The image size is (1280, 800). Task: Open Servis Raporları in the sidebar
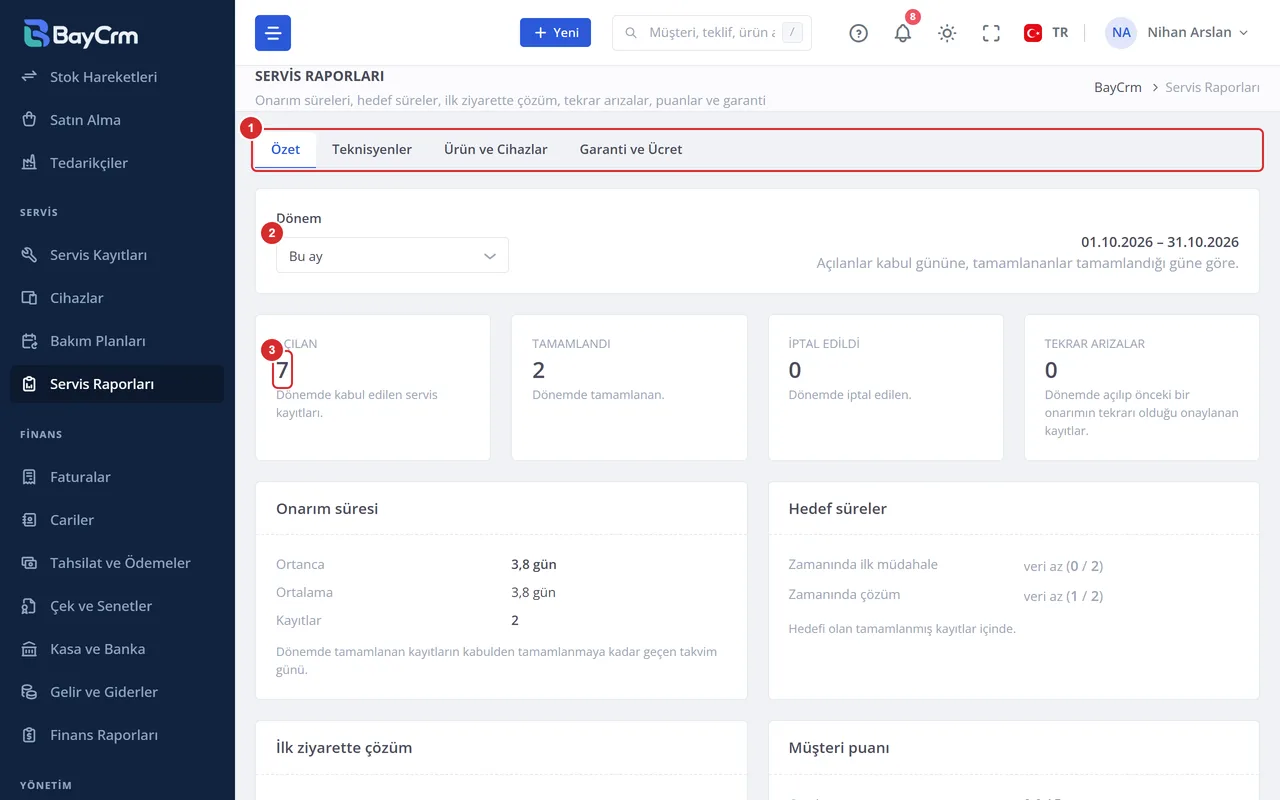[117, 384]
